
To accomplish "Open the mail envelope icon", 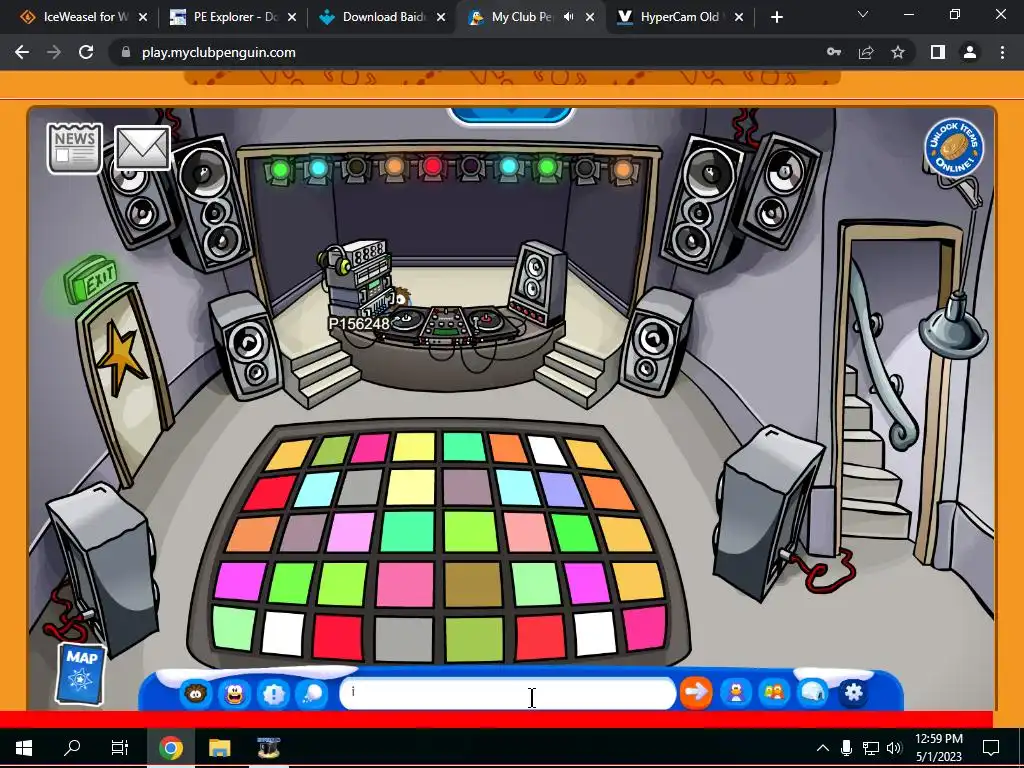I will tap(142, 148).
